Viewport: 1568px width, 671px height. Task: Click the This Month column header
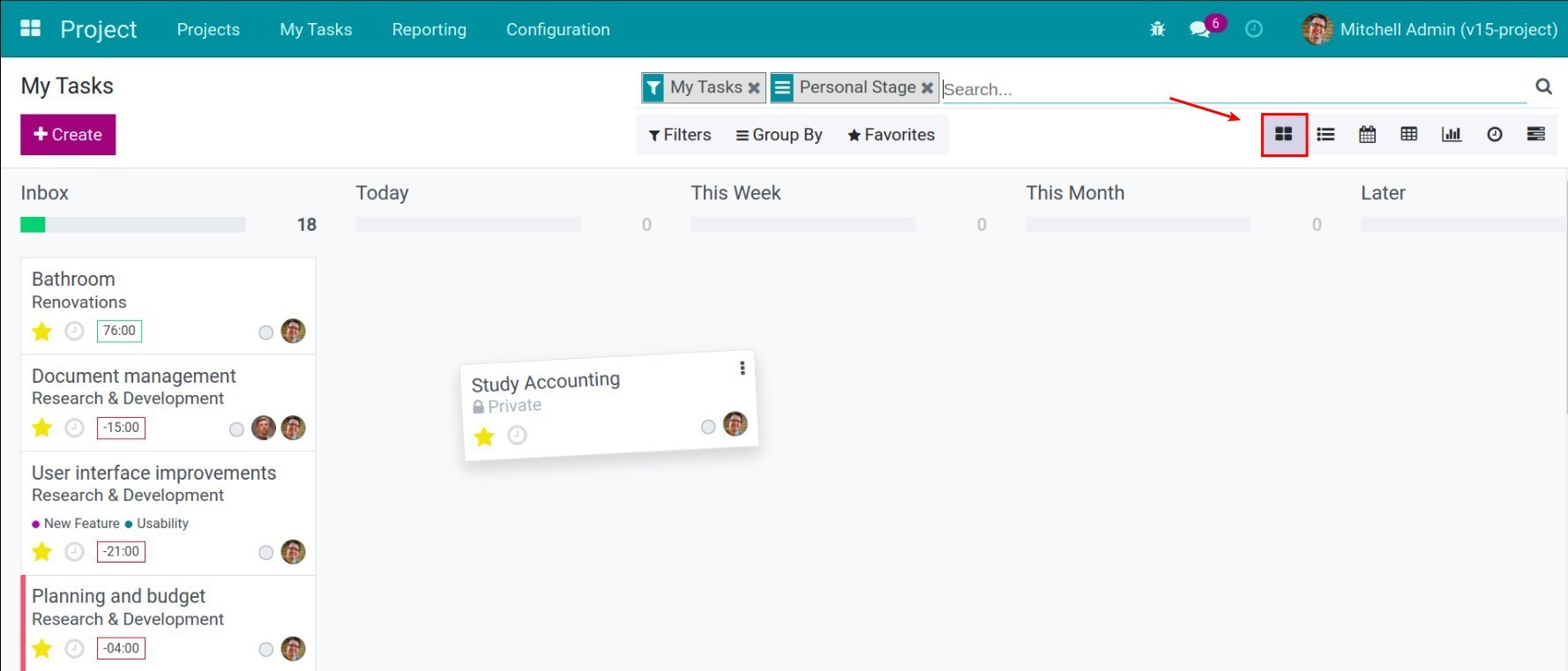(1075, 193)
